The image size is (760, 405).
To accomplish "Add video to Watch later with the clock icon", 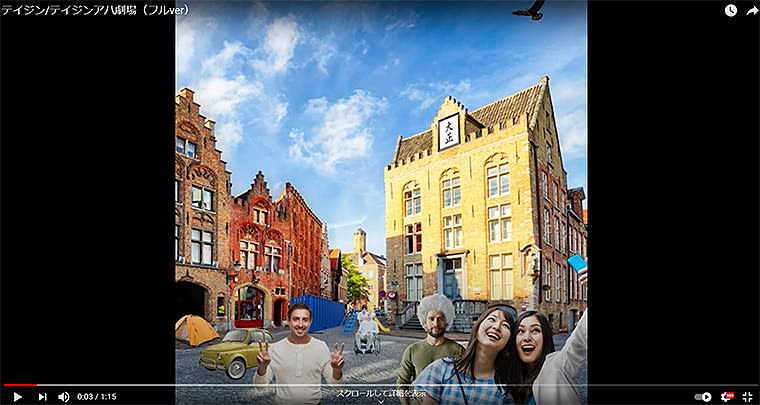I will click(731, 10).
